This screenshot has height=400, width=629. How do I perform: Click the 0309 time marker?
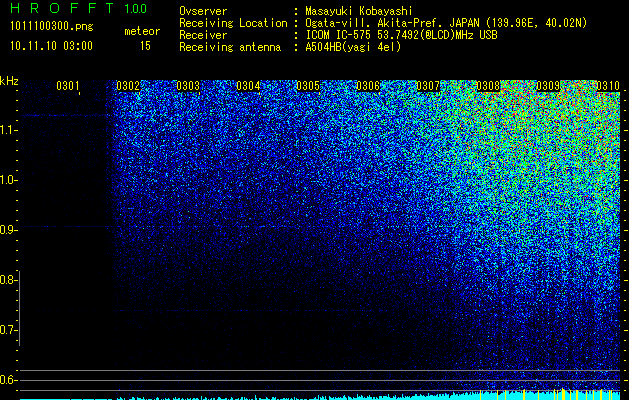[x=548, y=86]
